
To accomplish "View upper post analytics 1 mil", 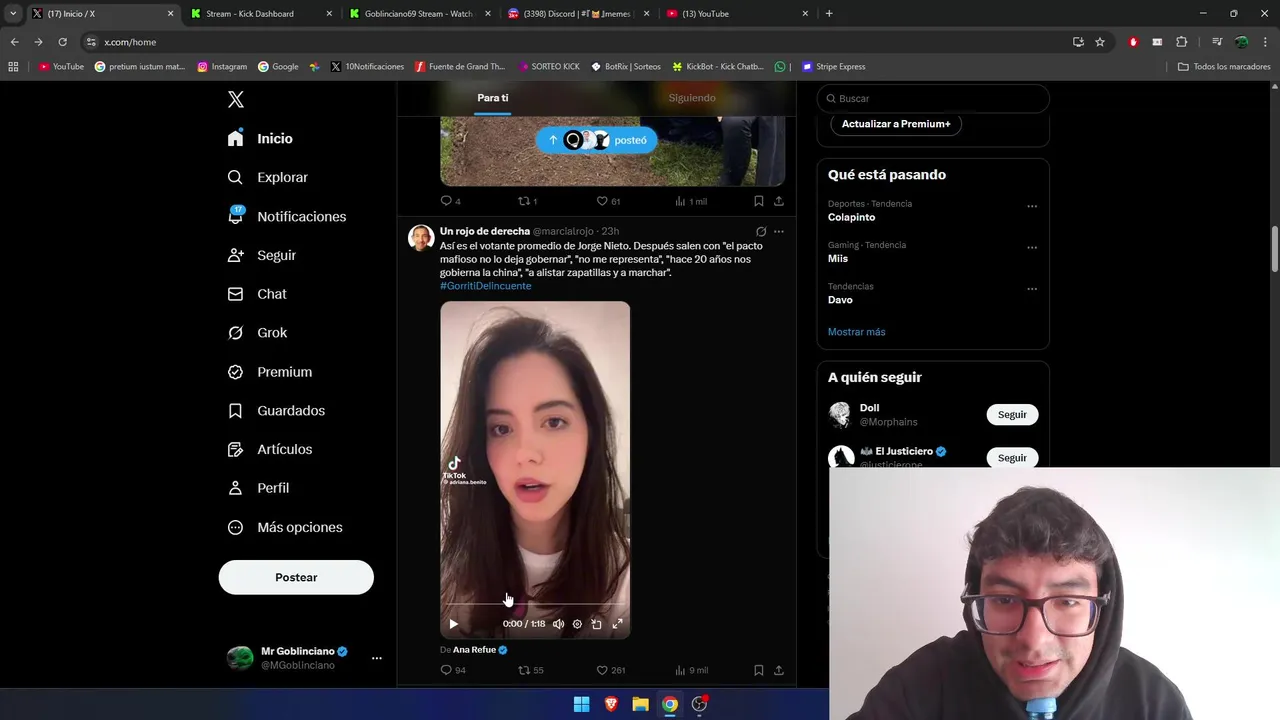I will (691, 201).
